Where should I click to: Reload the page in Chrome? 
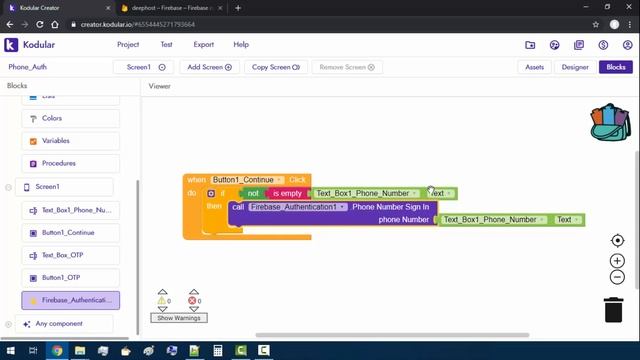[x=40, y=24]
